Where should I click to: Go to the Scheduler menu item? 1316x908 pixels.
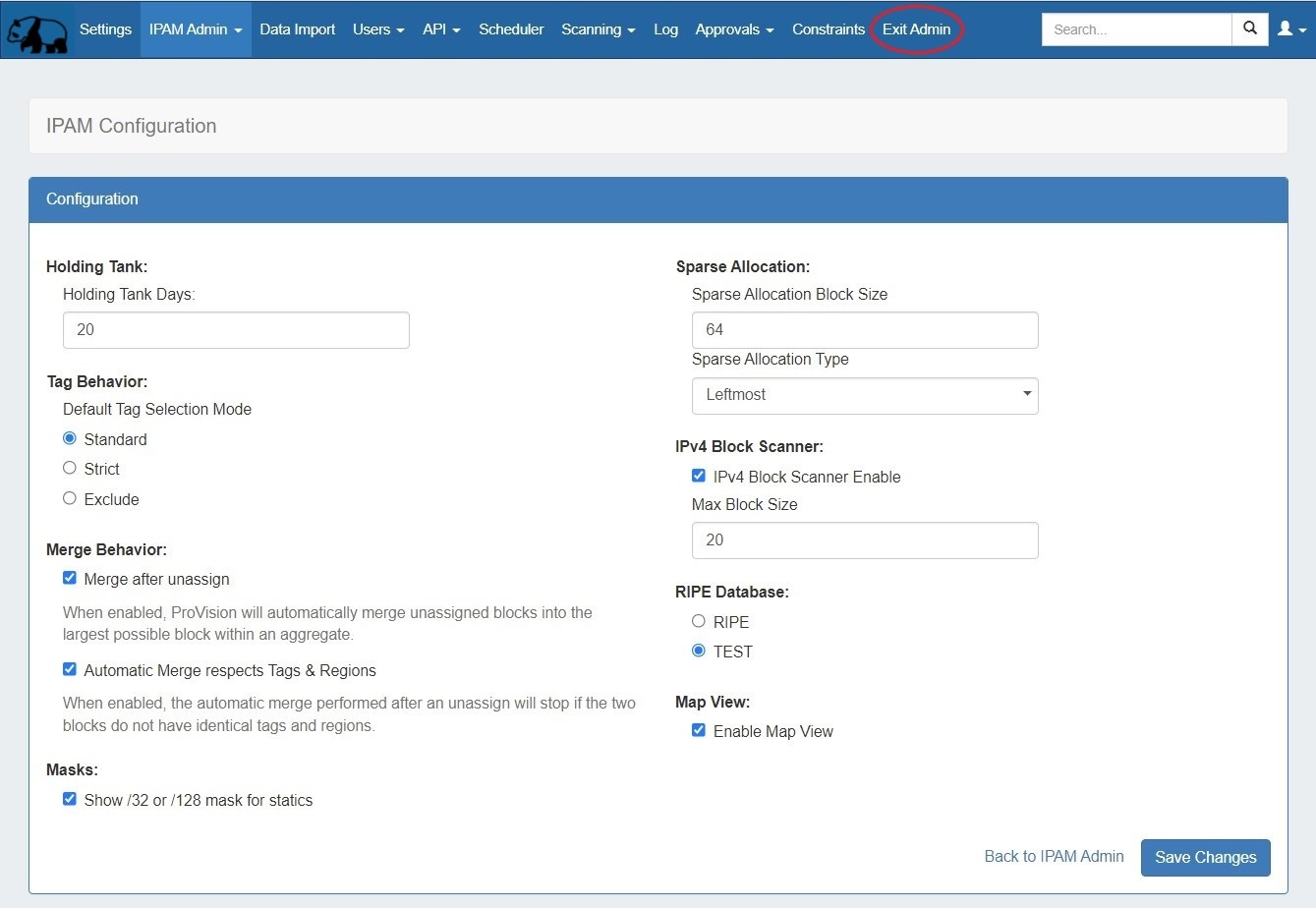(x=511, y=29)
